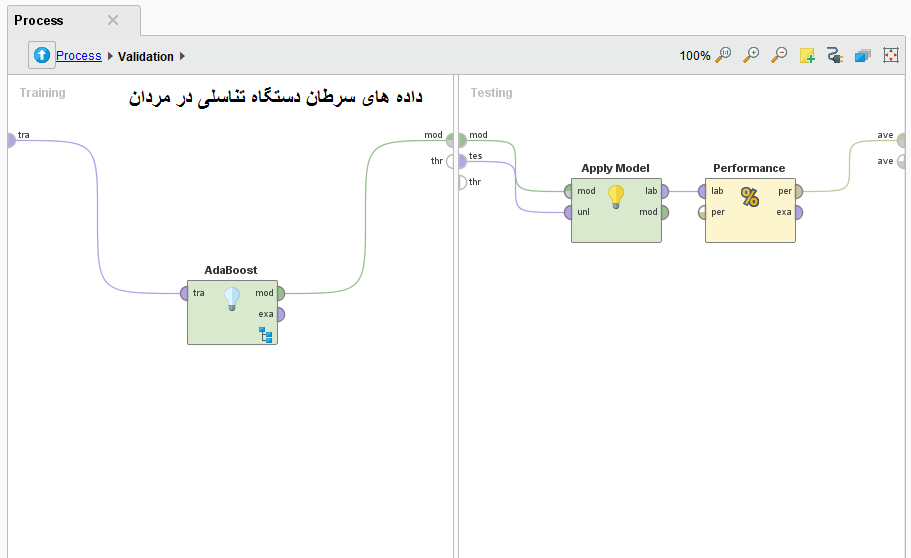Image resolution: width=911 pixels, height=558 pixels.
Task: Select the Performance operator percent icon
Action: 750,197
